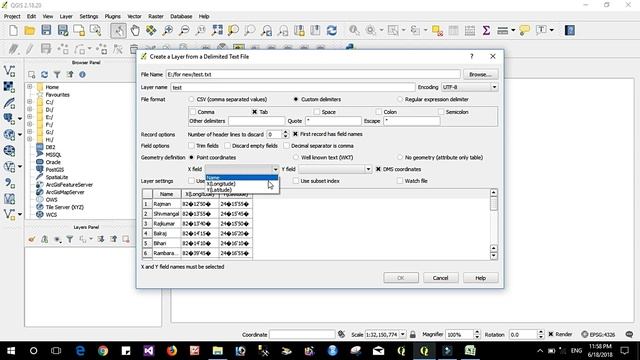The image size is (640, 360).
Task: Click the coordinate toggle icon in status bar
Action: click(342, 334)
